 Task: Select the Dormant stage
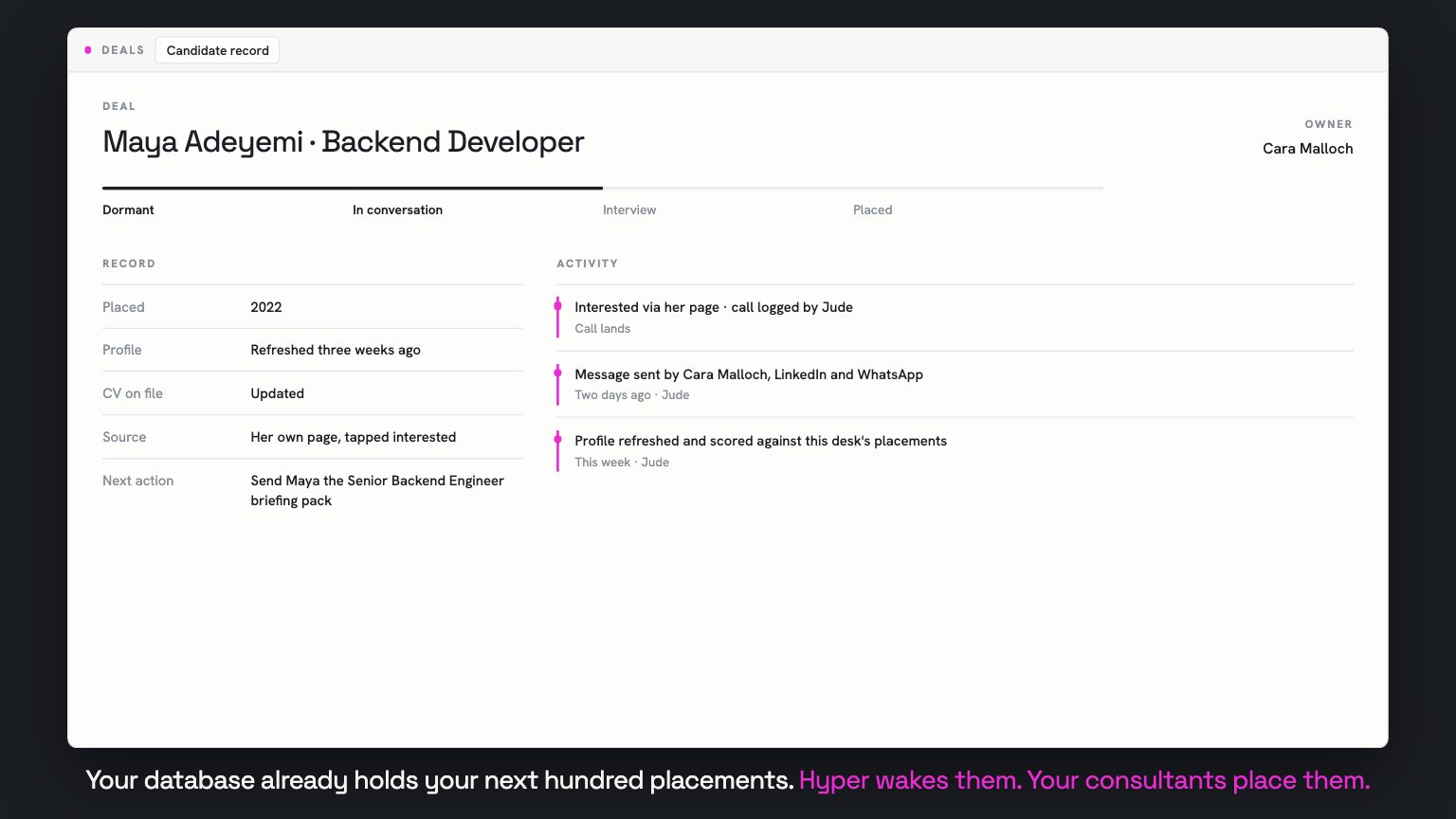pos(128,209)
